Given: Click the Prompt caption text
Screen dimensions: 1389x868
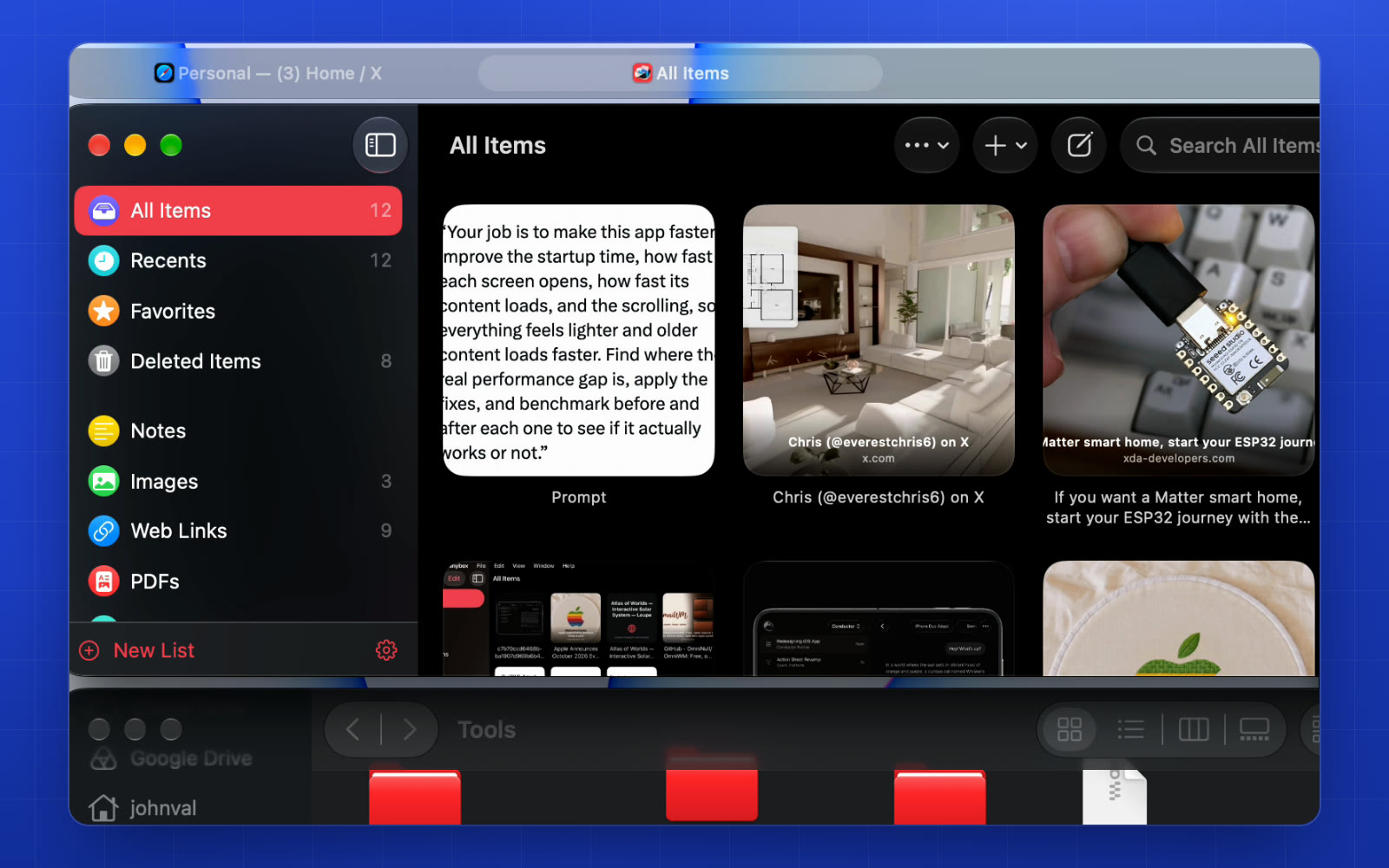Looking at the screenshot, I should coord(579,497).
